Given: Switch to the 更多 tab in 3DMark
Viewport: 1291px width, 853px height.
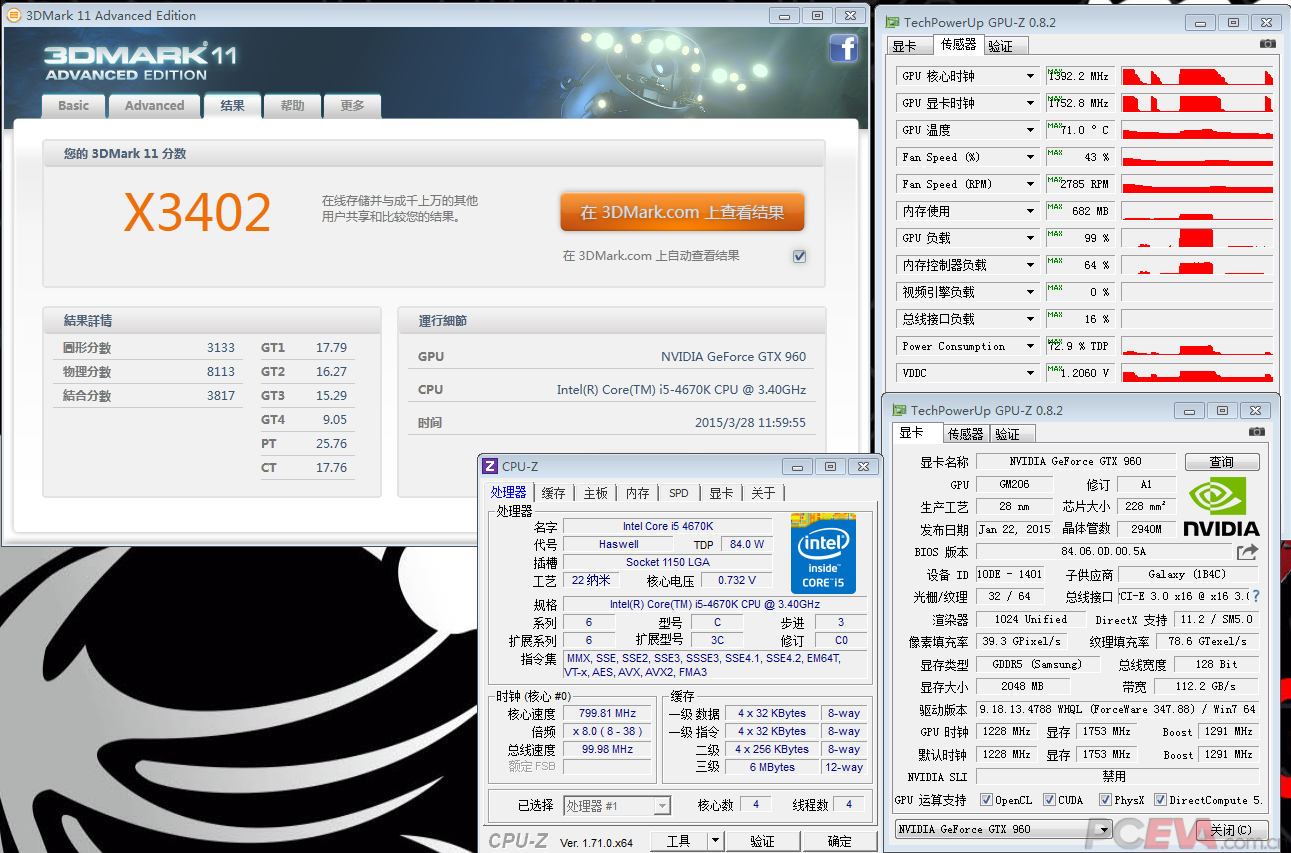Looking at the screenshot, I should coord(353,105).
